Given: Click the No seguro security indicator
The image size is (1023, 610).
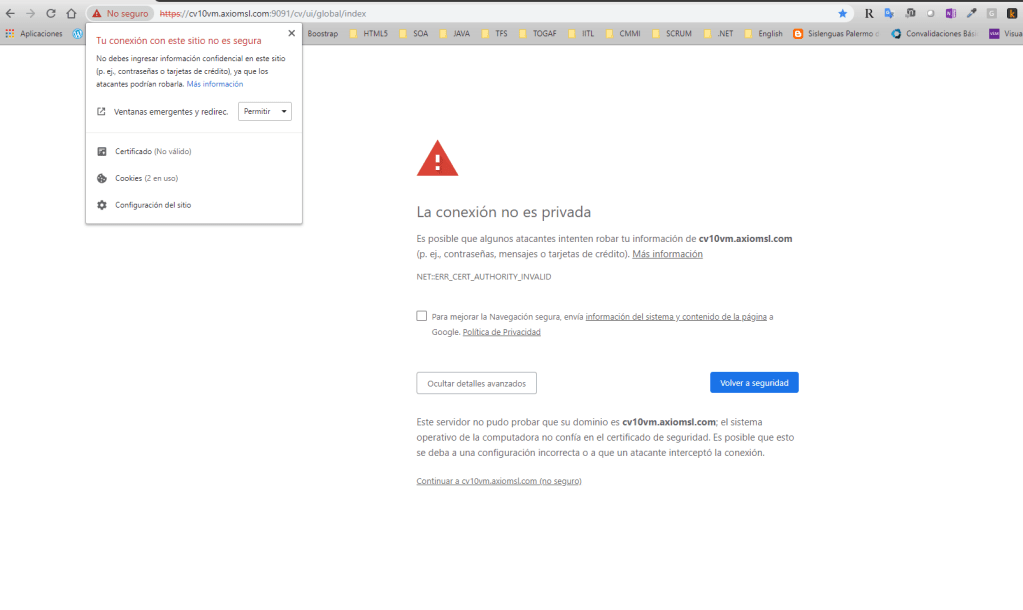Looking at the screenshot, I should [120, 13].
